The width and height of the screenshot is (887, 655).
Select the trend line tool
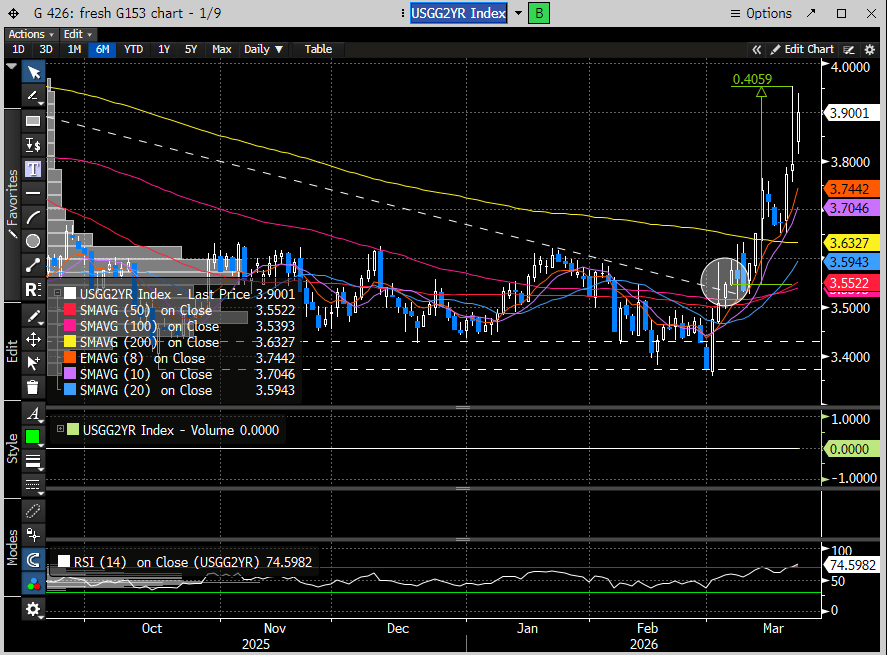click(33, 265)
